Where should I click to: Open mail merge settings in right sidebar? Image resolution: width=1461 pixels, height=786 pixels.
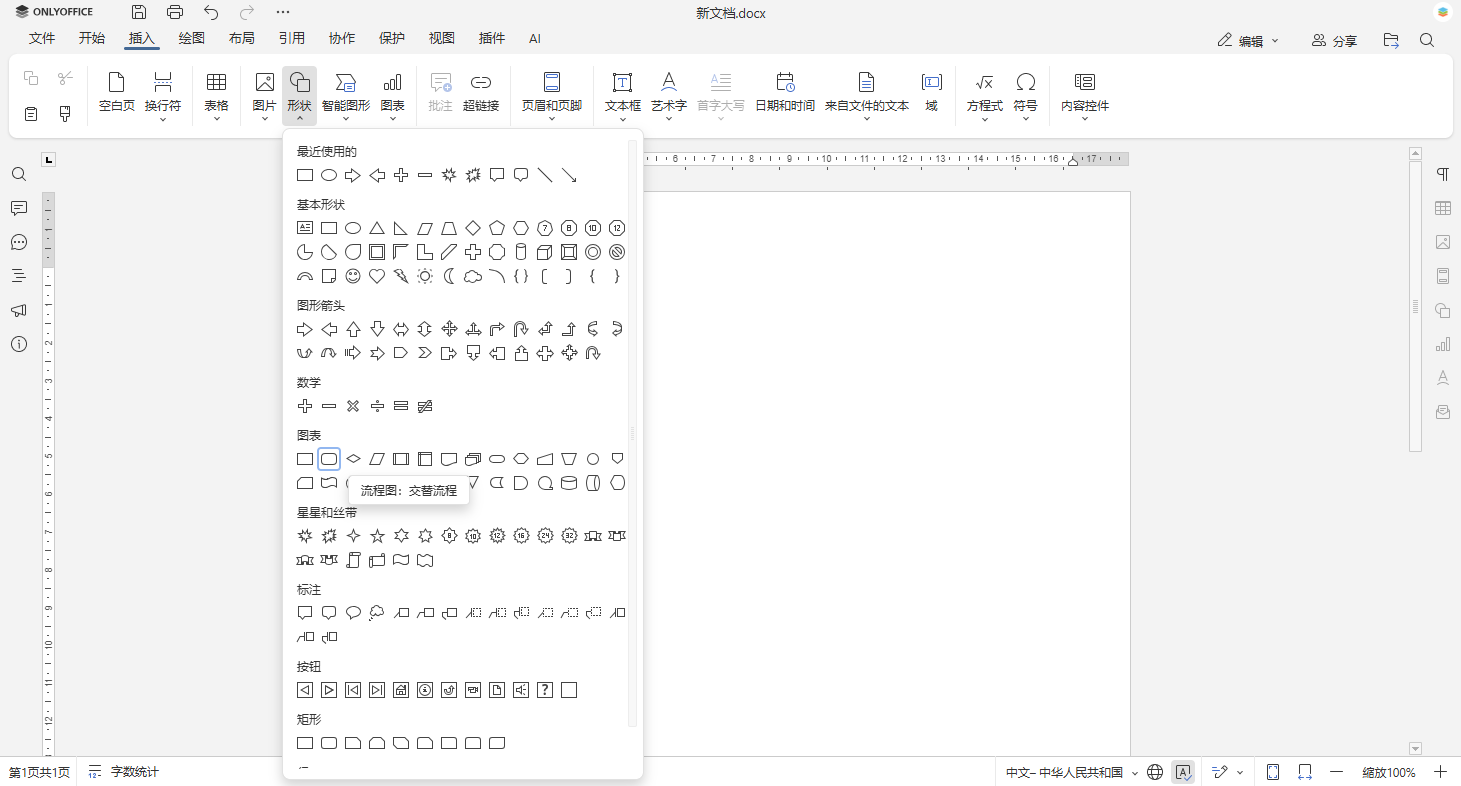(x=1443, y=412)
